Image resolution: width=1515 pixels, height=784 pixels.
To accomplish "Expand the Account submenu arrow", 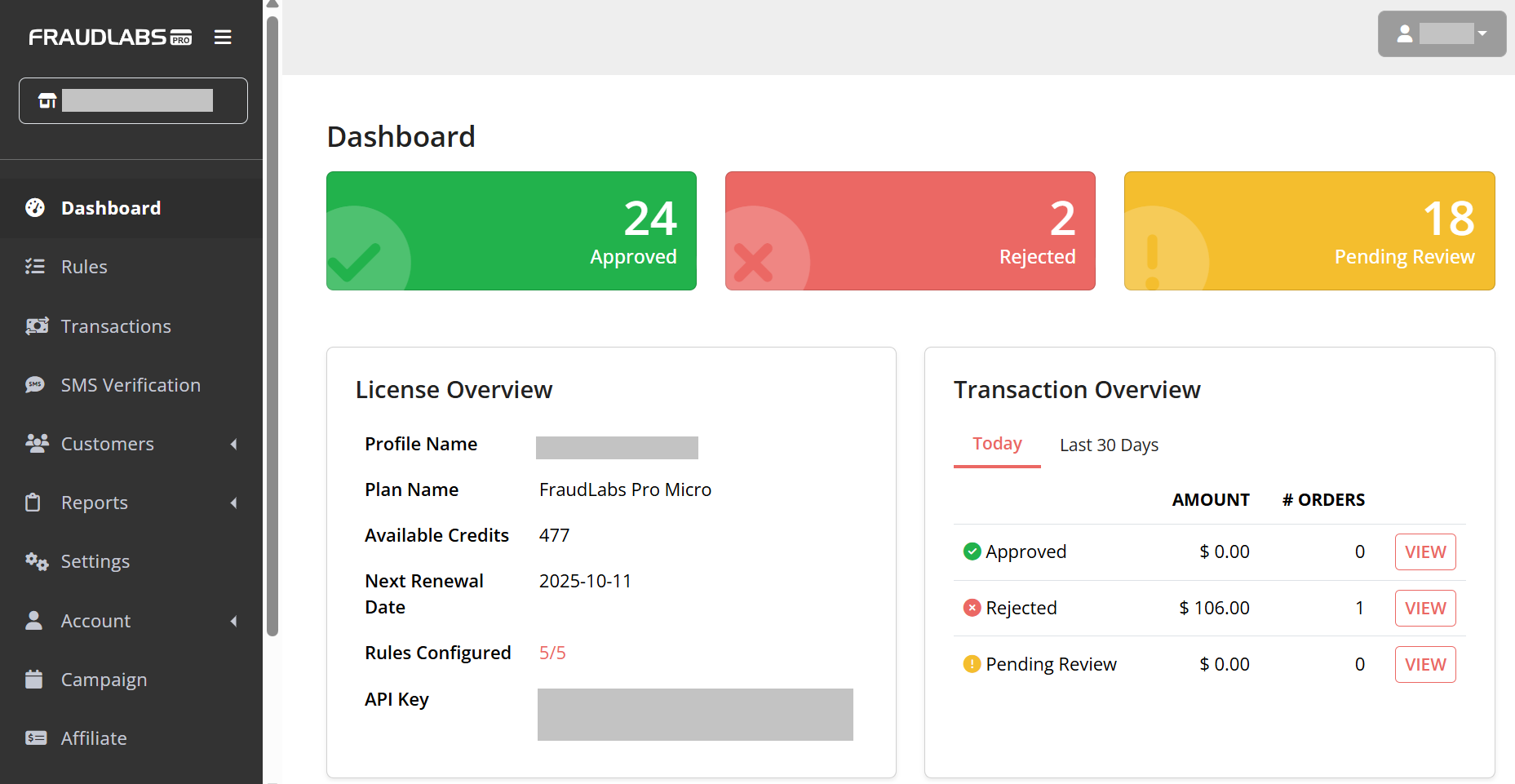I will 234,621.
